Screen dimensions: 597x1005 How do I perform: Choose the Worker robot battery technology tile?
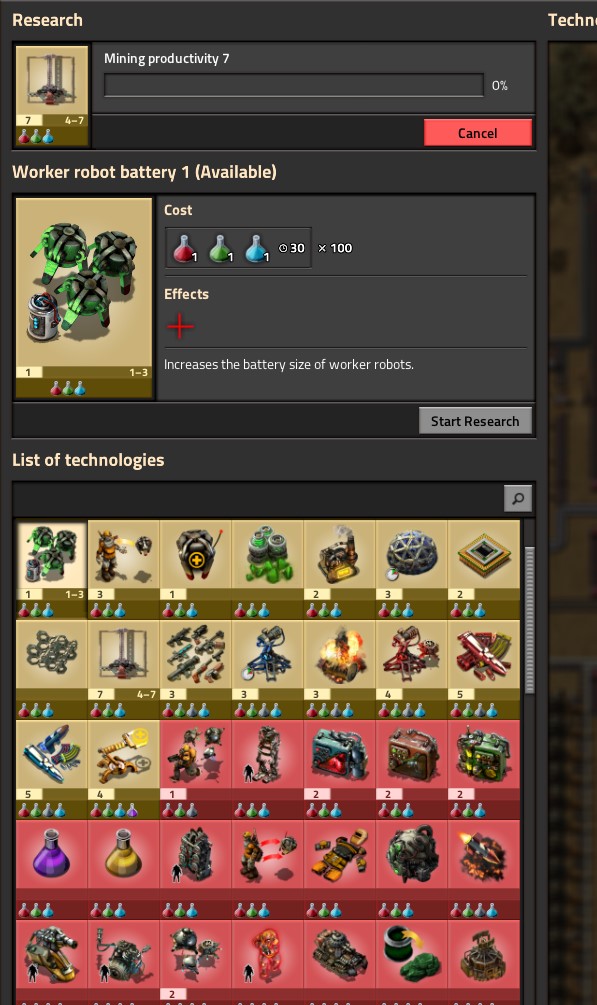51,569
